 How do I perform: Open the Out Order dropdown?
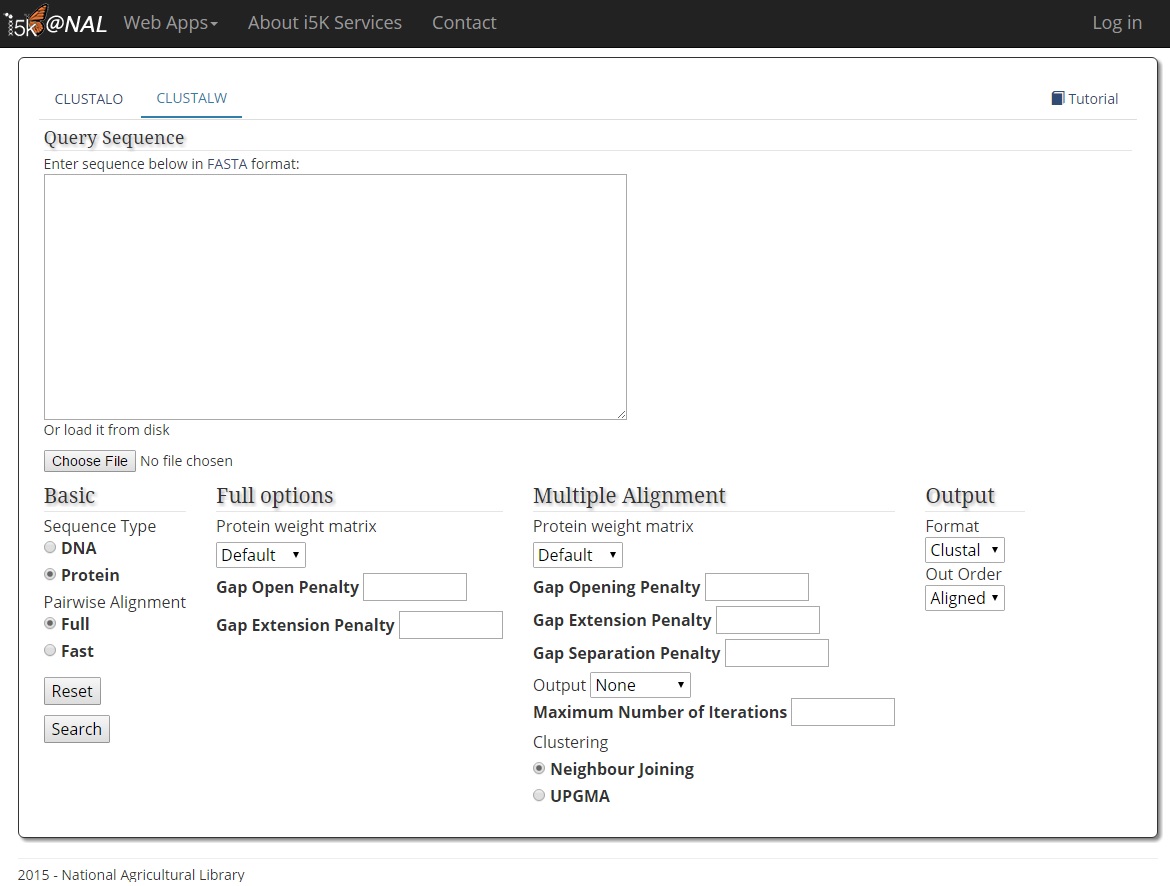coord(964,598)
